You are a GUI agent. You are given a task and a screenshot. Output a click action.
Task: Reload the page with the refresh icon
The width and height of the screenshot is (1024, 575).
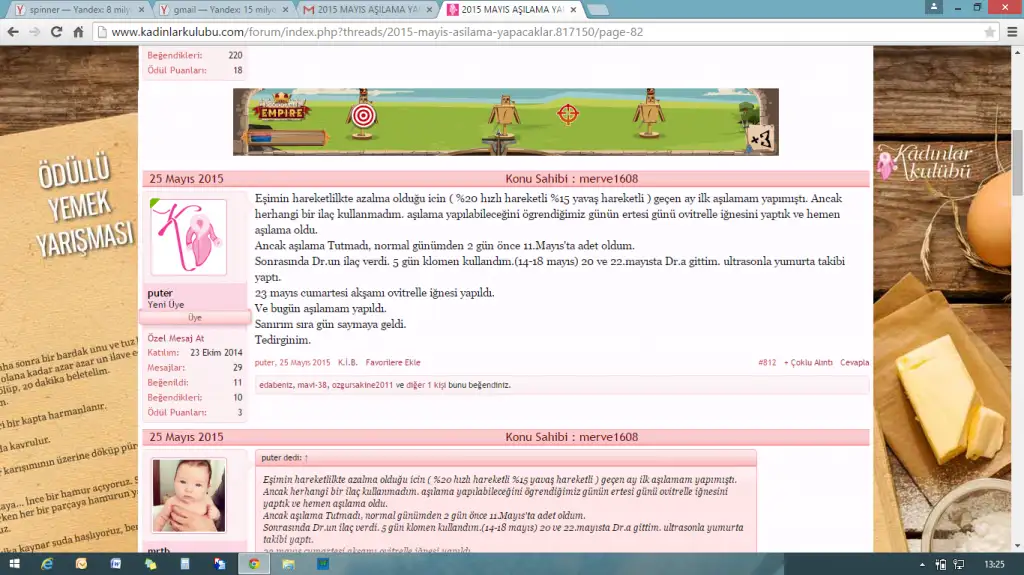(x=55, y=32)
